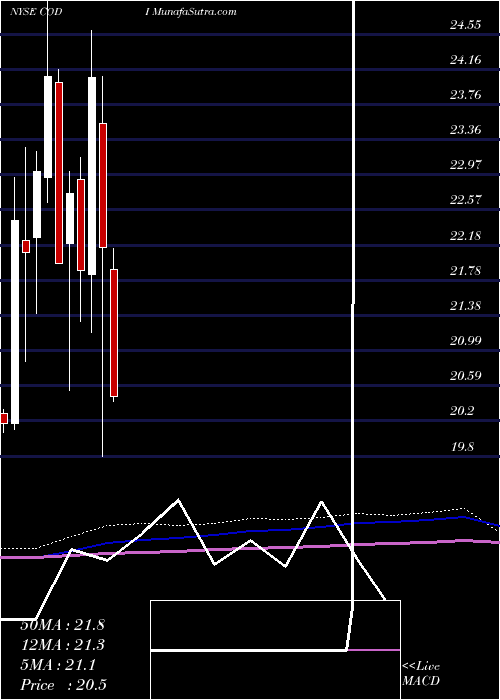500x700 pixels.
Task: Click the 22.57 price axis label
Action: click(465, 200)
